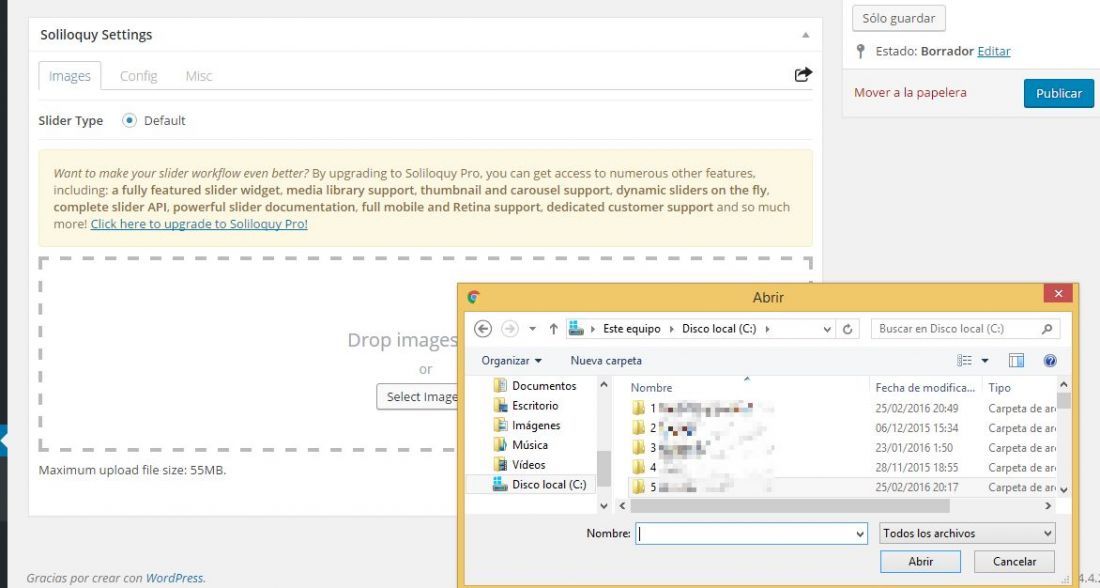This screenshot has width=1100, height=588.
Task: Follow the upgrade to Soliloquy Pro link
Action: tap(199, 225)
